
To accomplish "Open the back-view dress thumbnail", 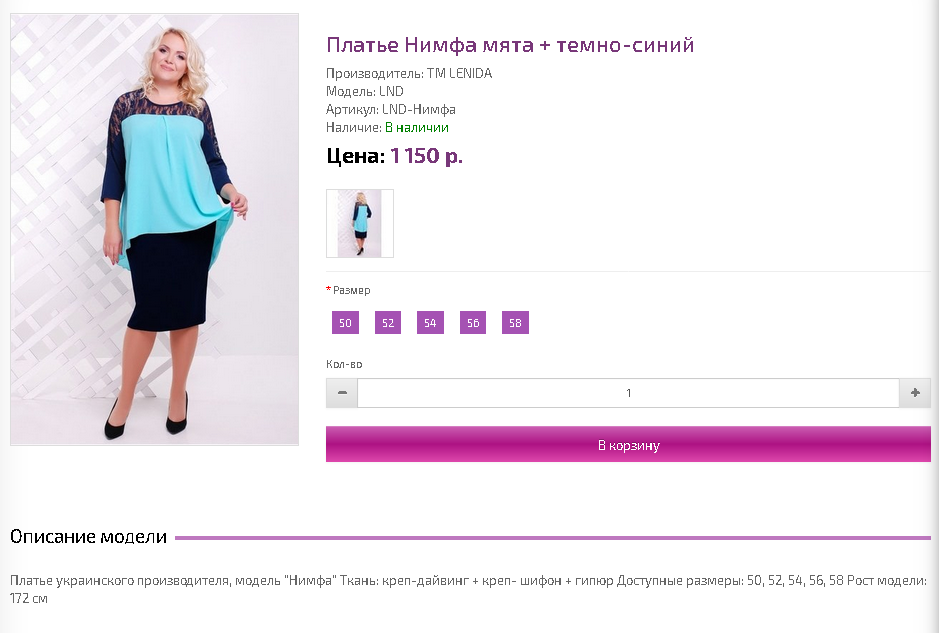I will 360,223.
